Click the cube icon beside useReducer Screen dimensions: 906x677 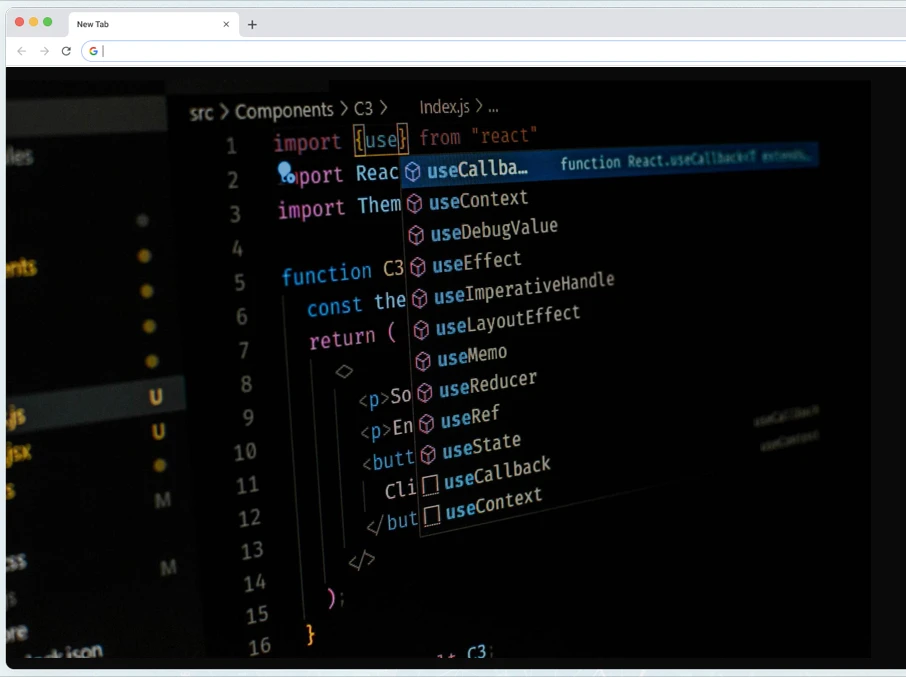pyautogui.click(x=425, y=393)
